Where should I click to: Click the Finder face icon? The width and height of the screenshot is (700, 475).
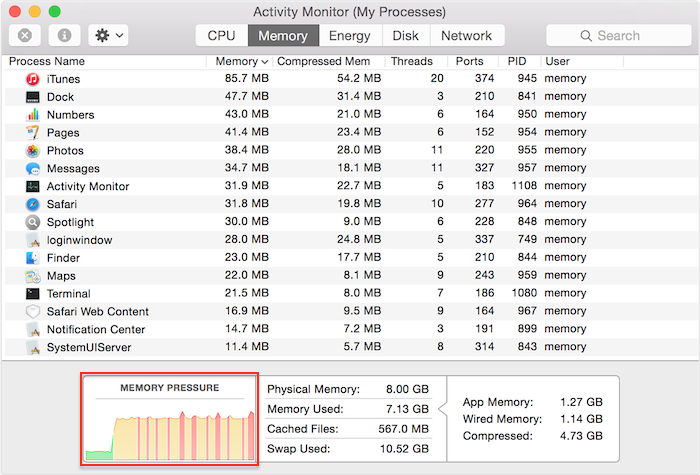(x=33, y=258)
